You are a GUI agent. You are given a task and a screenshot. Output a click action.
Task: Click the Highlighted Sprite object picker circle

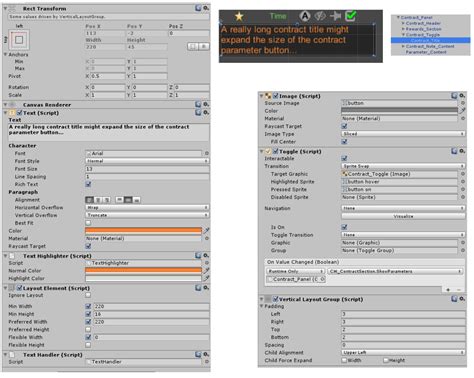tap(463, 182)
